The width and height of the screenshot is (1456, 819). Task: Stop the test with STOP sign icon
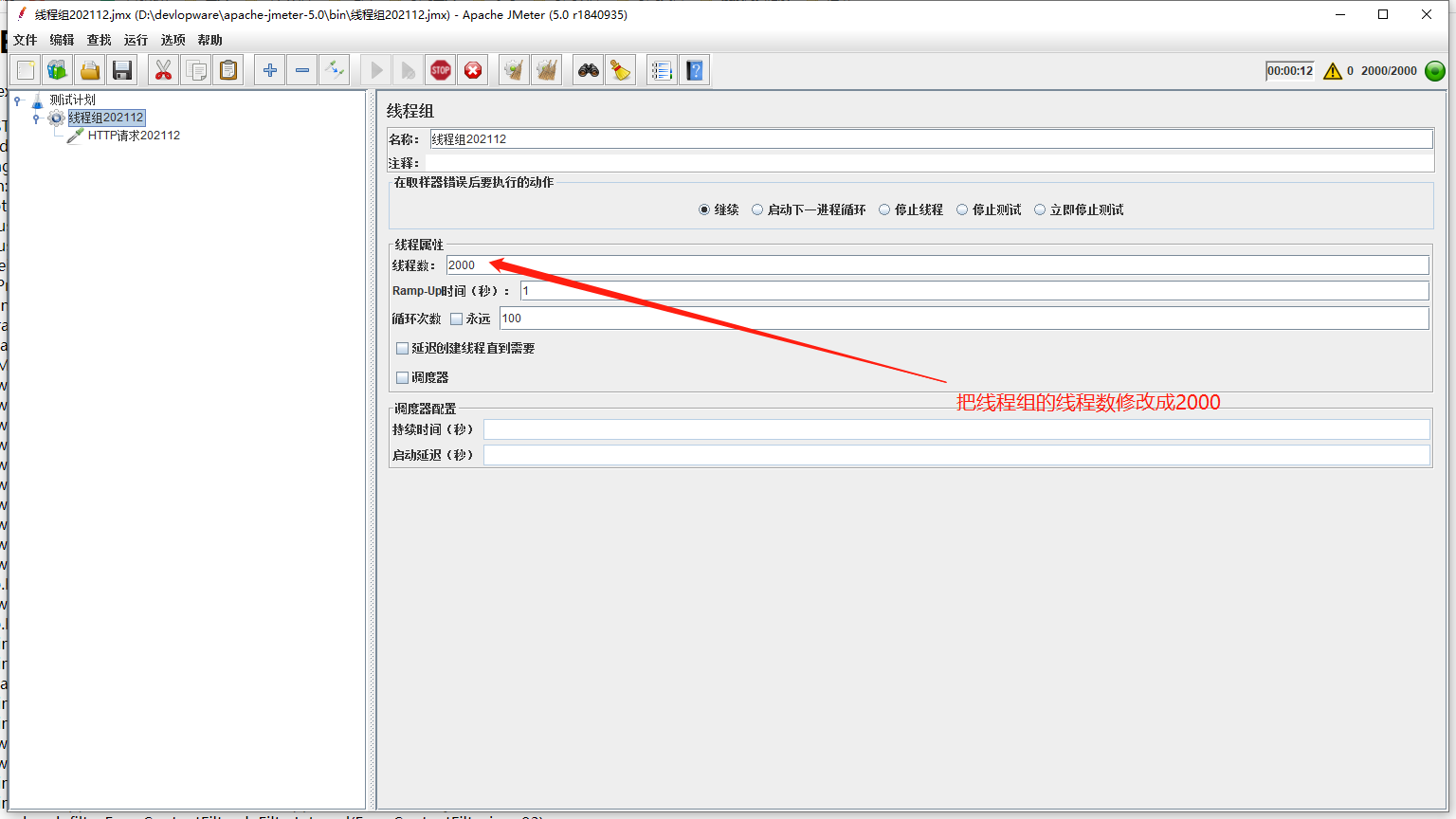pos(441,70)
